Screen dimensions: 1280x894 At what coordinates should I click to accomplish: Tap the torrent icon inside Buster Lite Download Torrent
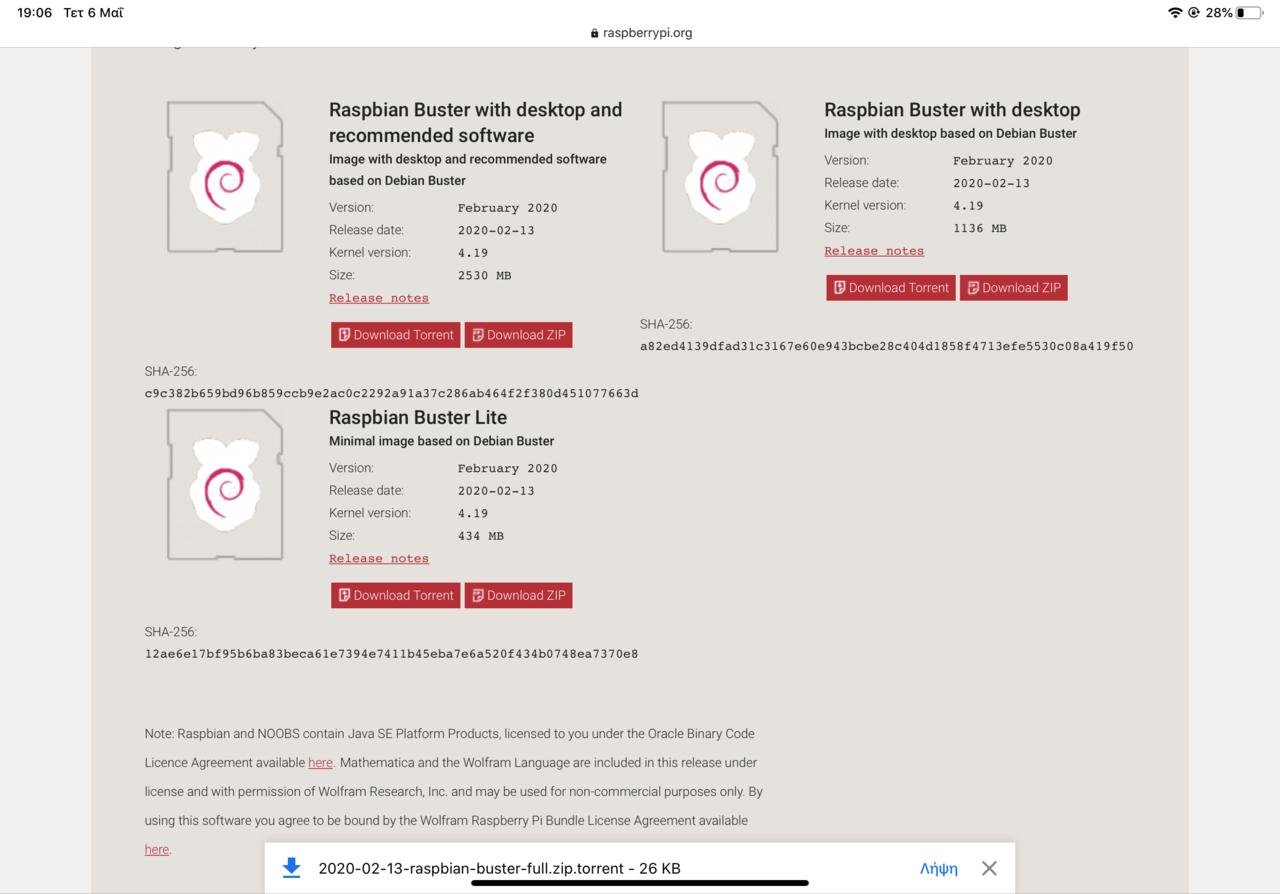point(344,595)
